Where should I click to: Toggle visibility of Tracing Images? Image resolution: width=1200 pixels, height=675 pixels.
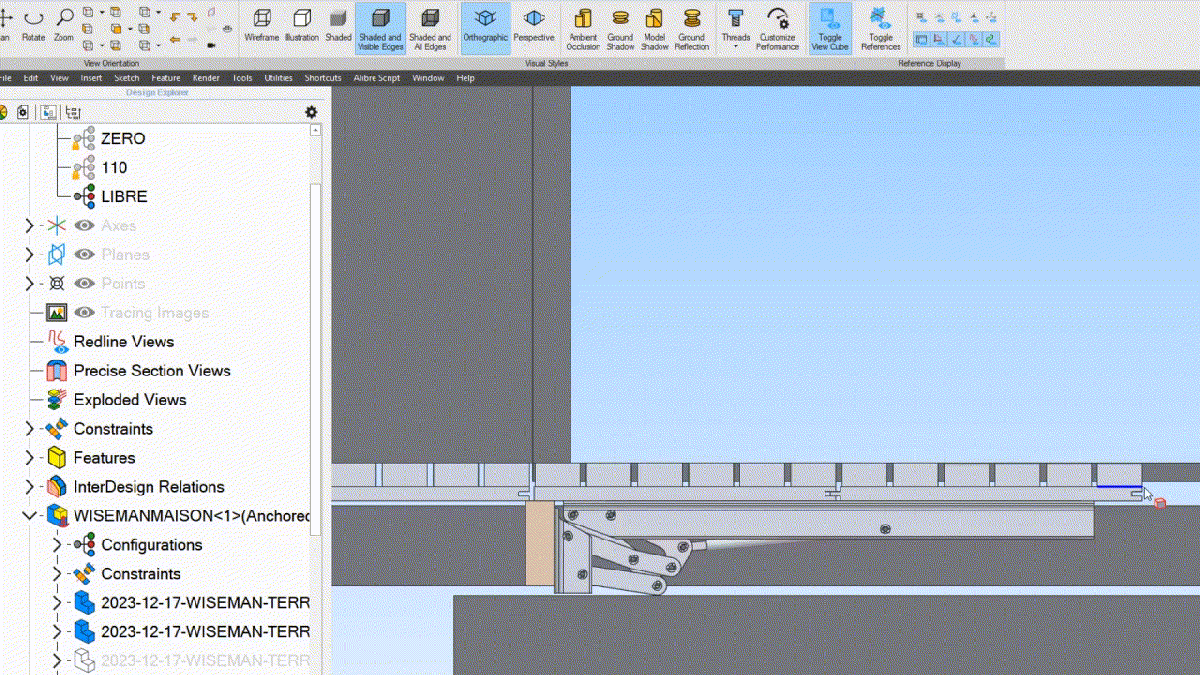pyautogui.click(x=84, y=313)
